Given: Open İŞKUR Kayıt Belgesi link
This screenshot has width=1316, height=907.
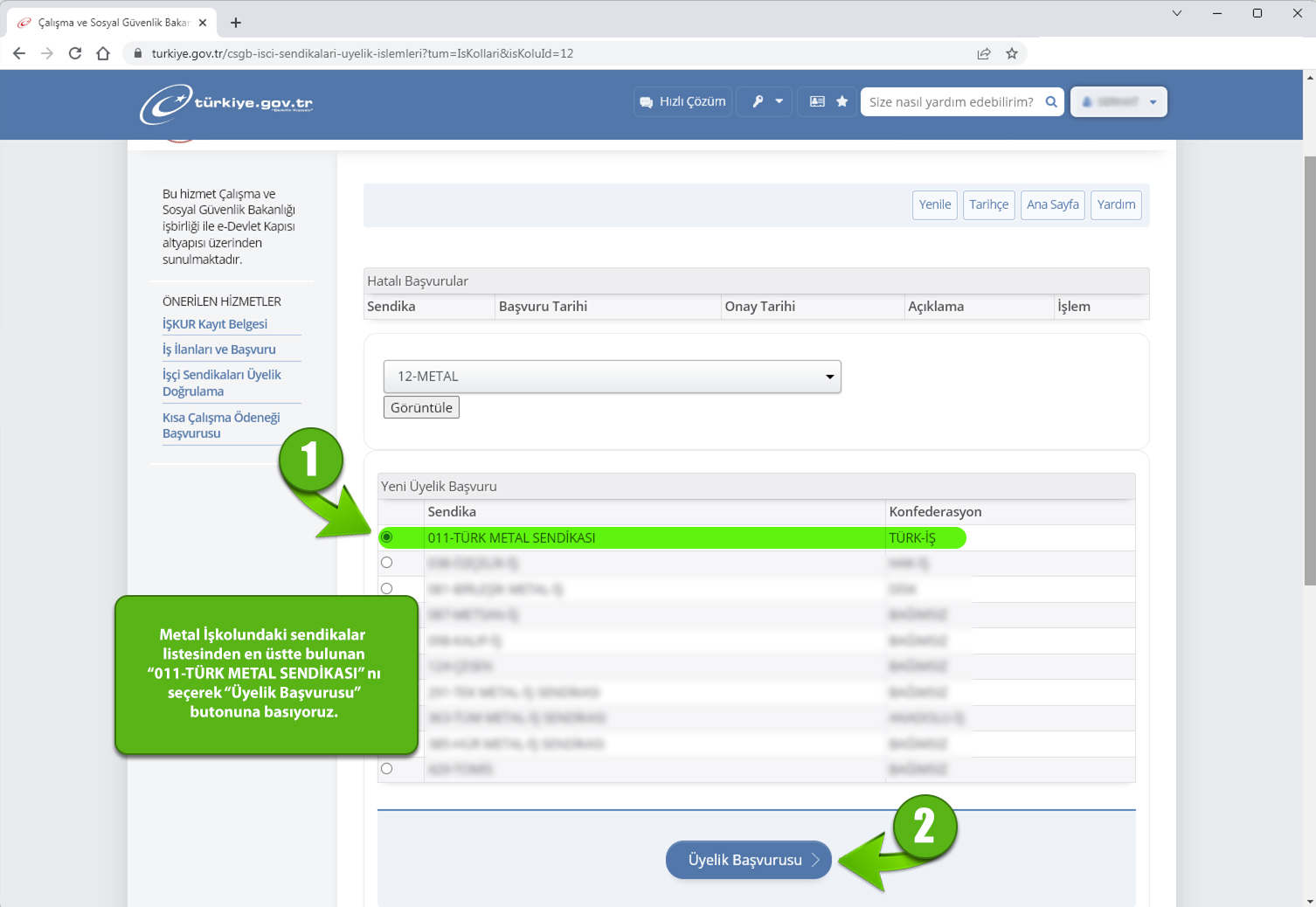Looking at the screenshot, I should [215, 324].
